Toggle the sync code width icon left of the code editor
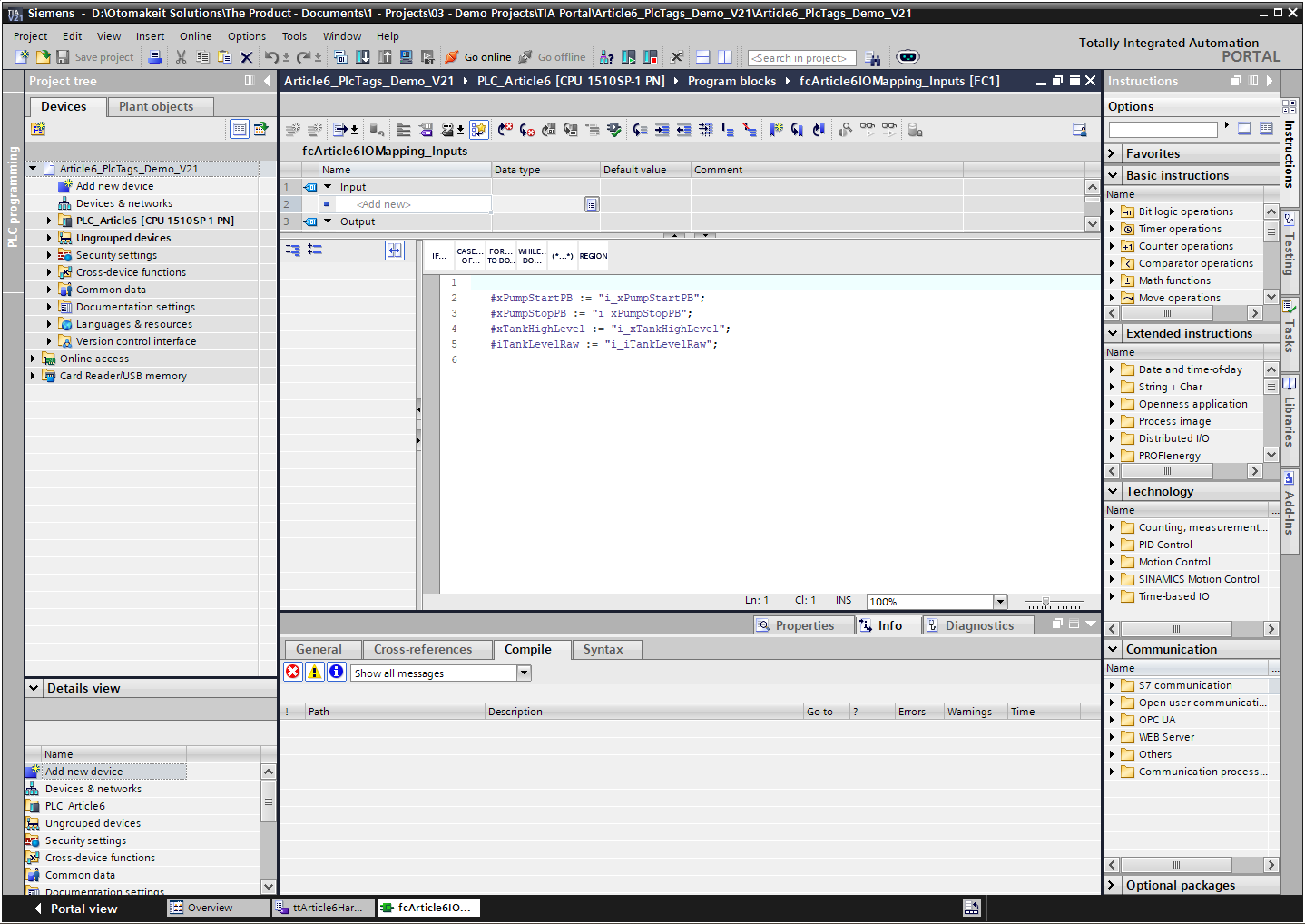This screenshot has width=1305, height=924. click(395, 251)
